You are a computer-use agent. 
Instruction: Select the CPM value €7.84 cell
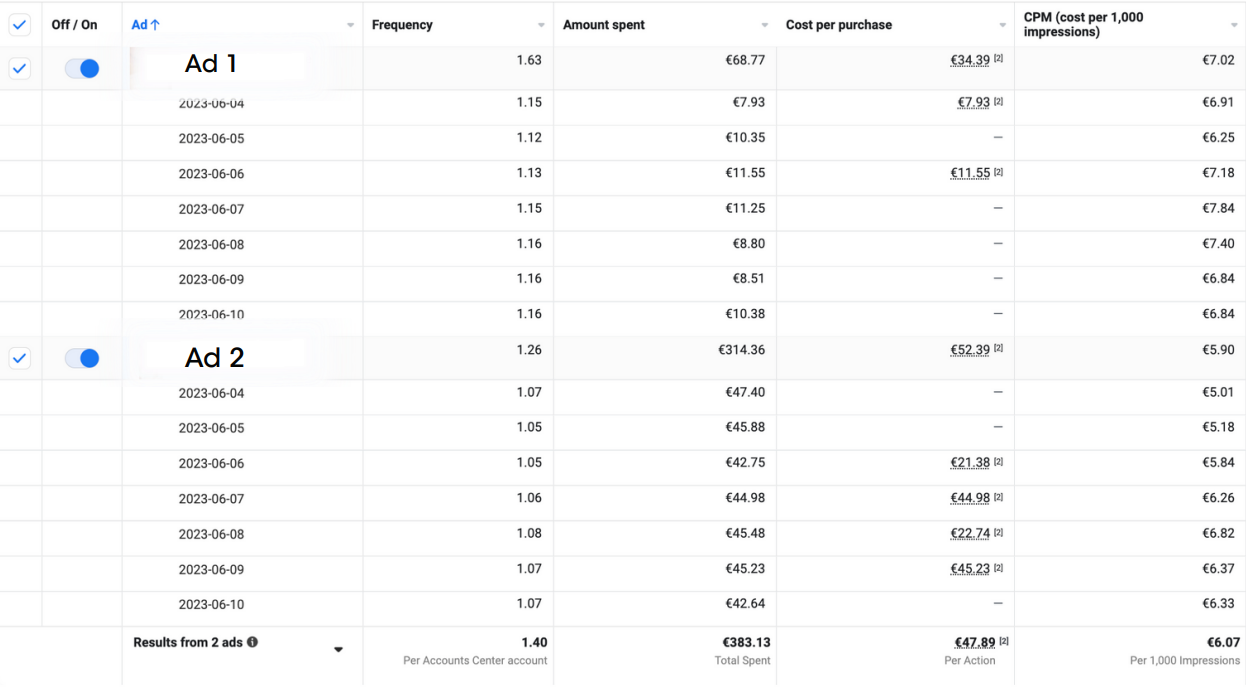pyautogui.click(x=1218, y=208)
